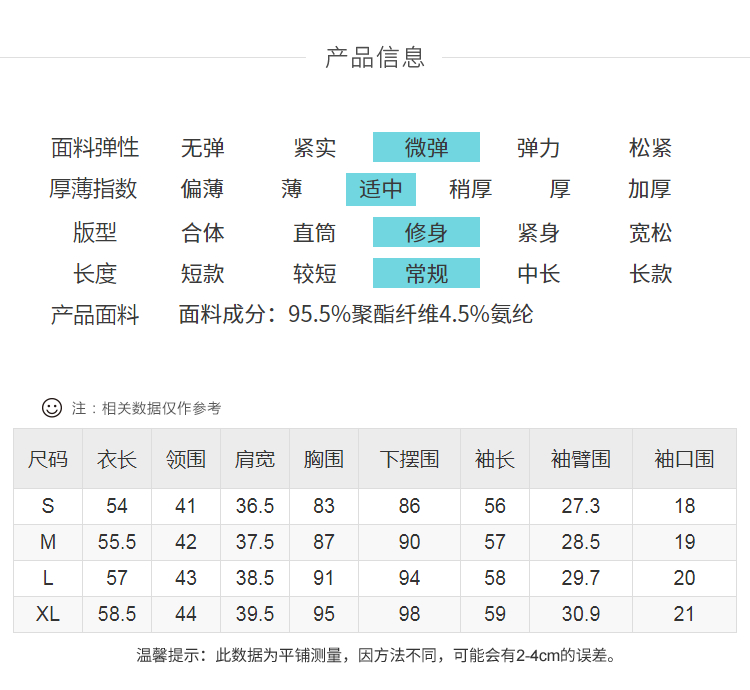The image size is (750, 690).
Task: Click the 胸围 column header
Action: (x=324, y=459)
